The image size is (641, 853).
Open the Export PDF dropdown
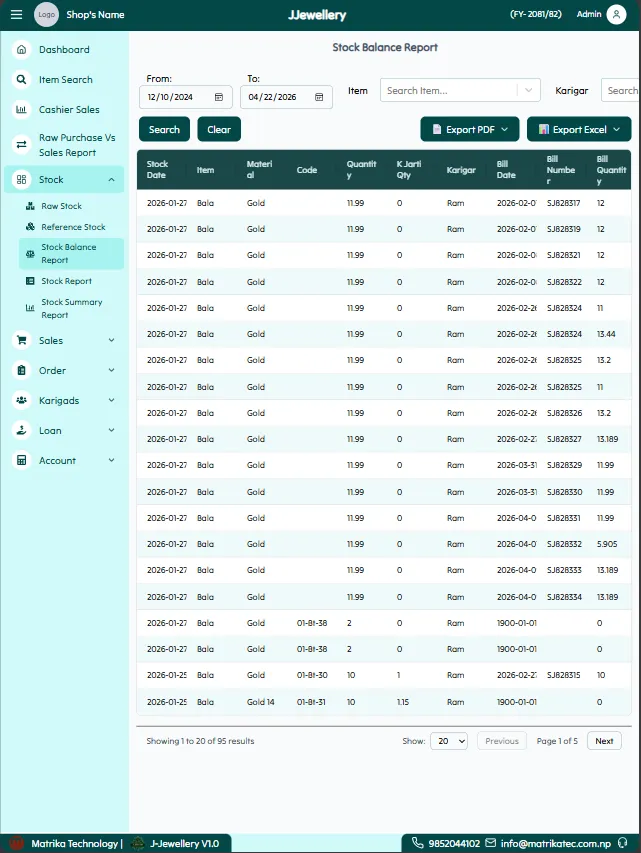click(470, 129)
